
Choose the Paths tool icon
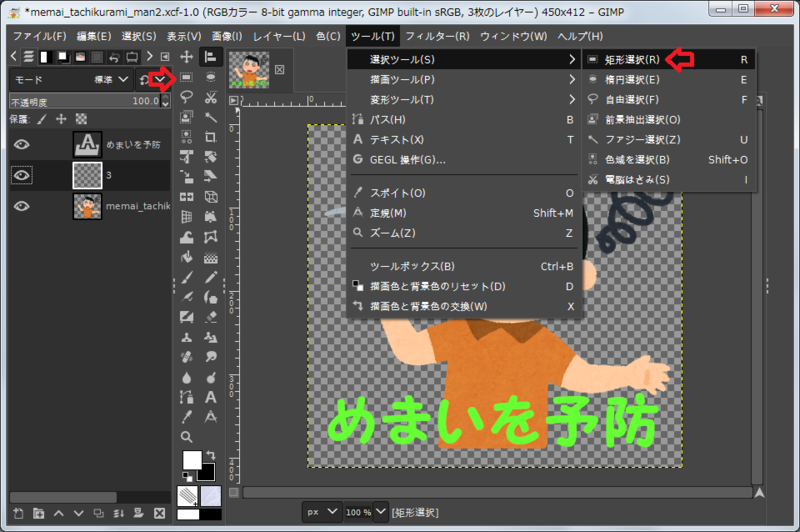click(x=187, y=397)
